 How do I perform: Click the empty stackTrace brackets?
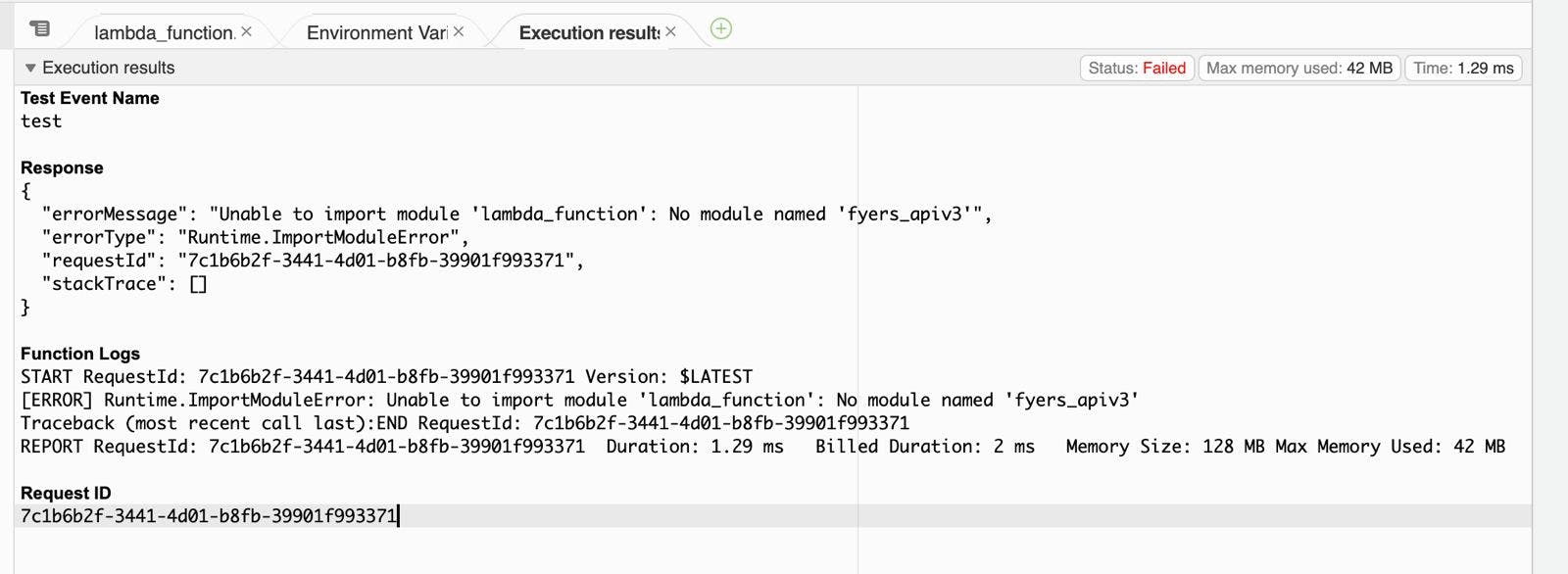point(198,284)
